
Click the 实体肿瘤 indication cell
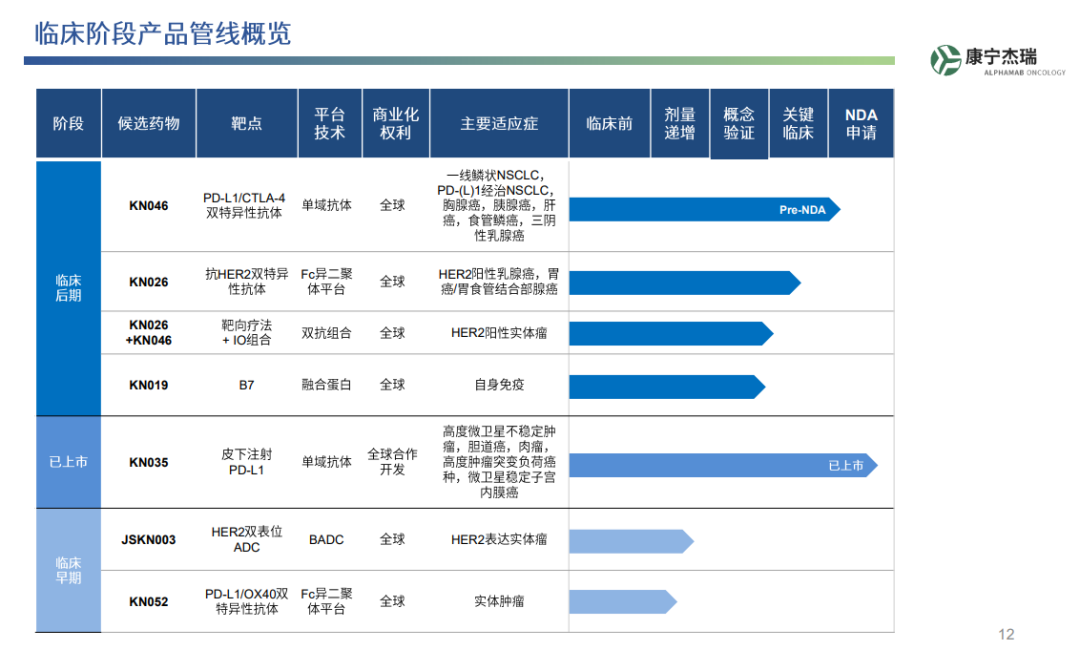click(x=499, y=601)
